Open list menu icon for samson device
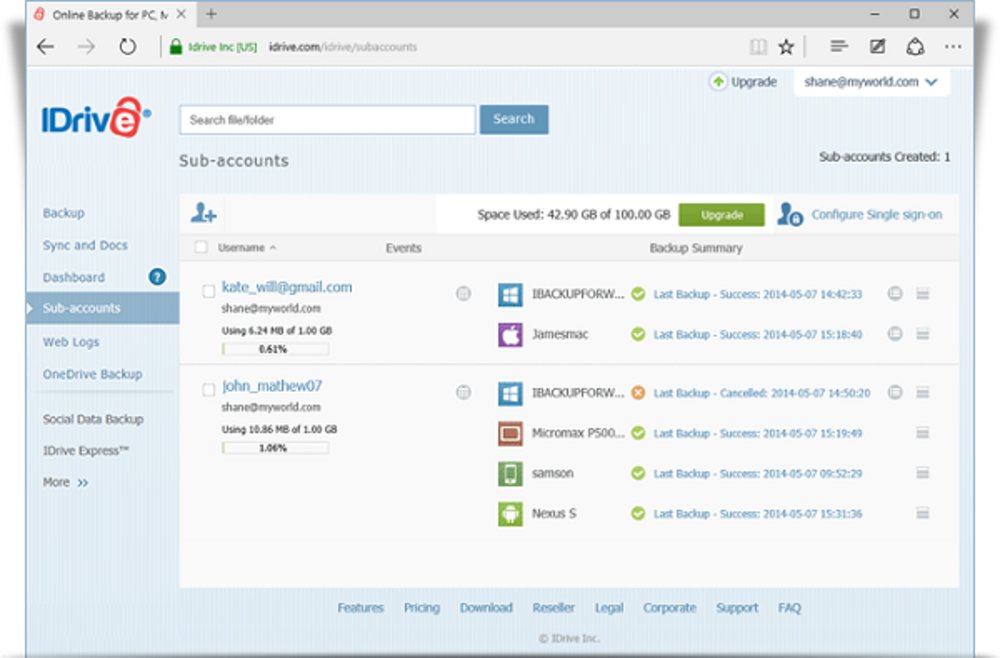The image size is (1000, 658). pos(922,473)
